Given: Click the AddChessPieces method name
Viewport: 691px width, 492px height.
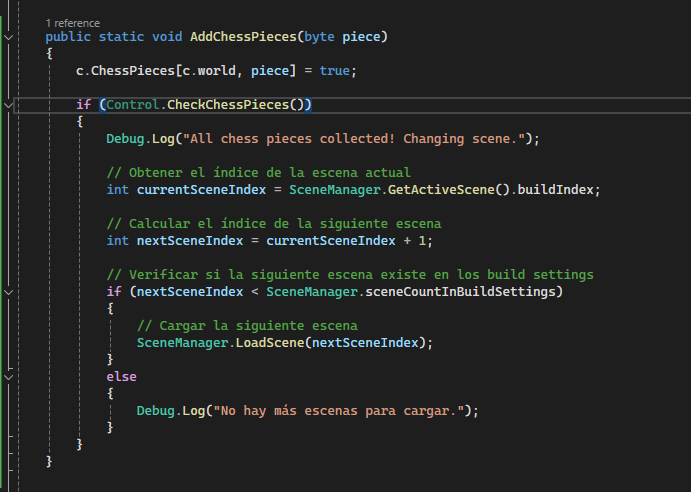Looking at the screenshot, I should click(x=243, y=37).
